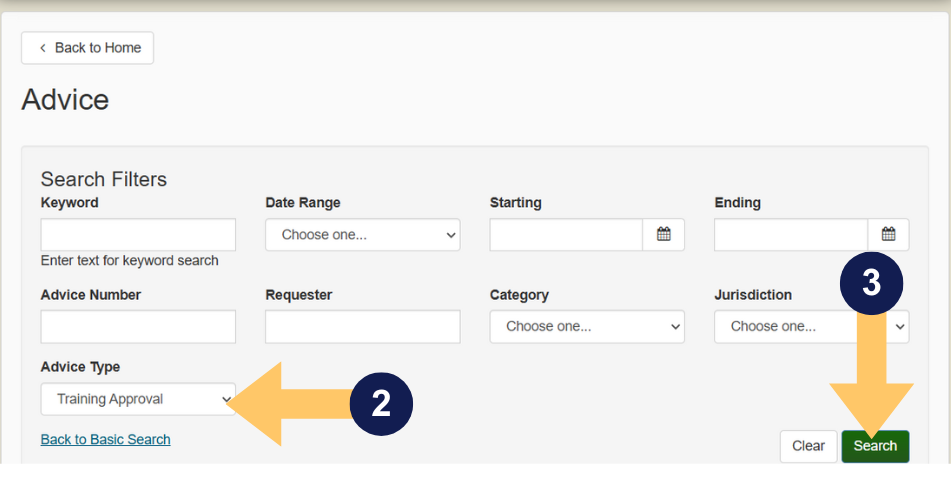The width and height of the screenshot is (951, 480).
Task: Go back using the Back to Home button
Action: (88, 48)
